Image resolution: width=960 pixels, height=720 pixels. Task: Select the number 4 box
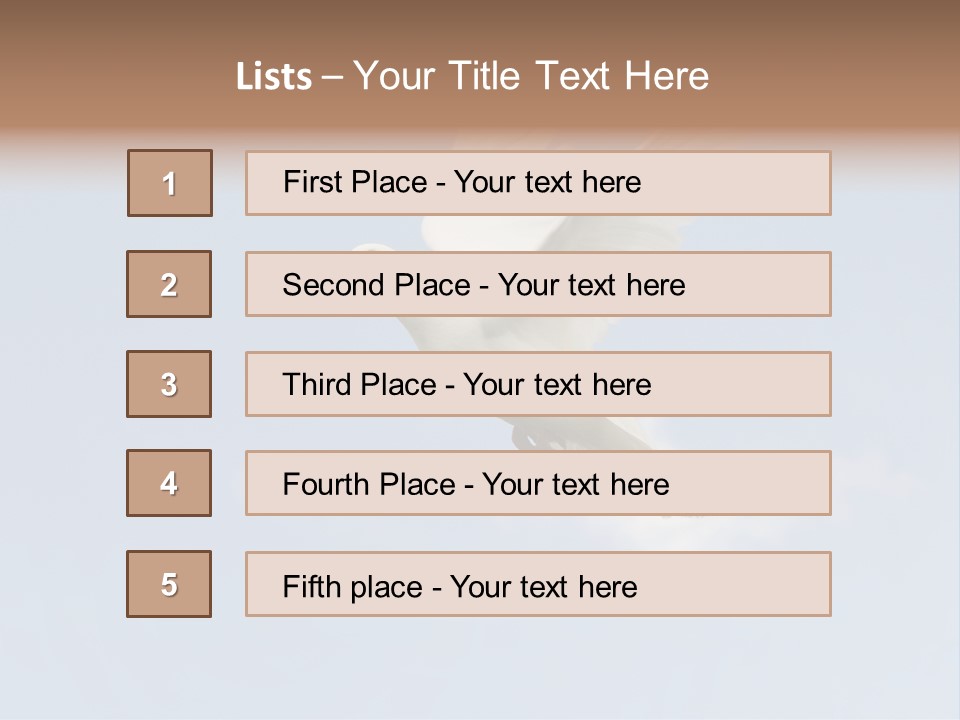169,483
